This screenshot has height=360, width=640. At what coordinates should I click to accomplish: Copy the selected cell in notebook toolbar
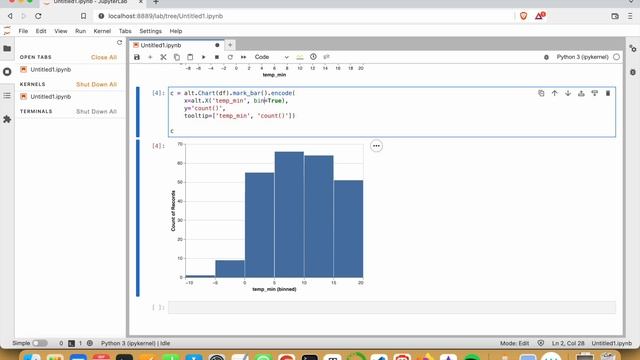(177, 57)
